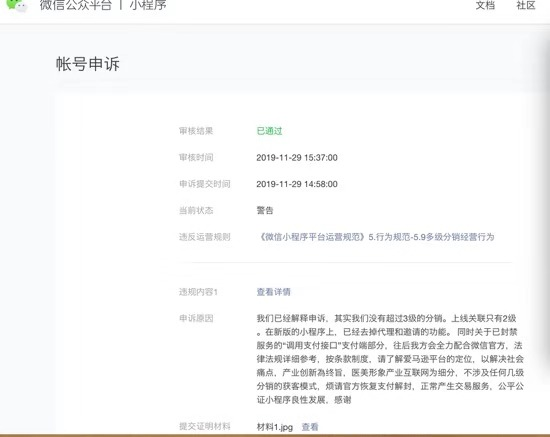Click the 当前状态 label
This screenshot has height=437, width=550.
click(196, 210)
